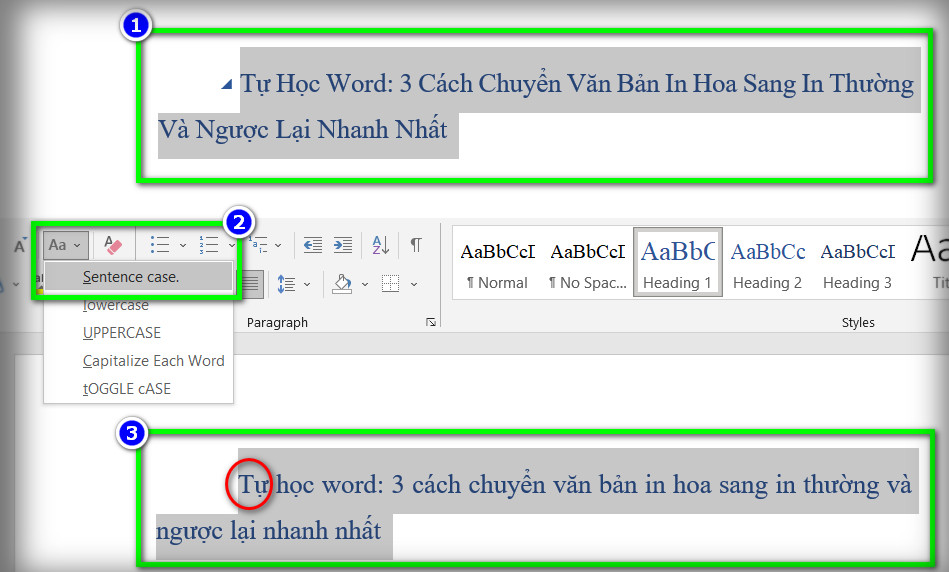Open the Bullets dropdown arrow
The image size is (949, 572).
(183, 246)
